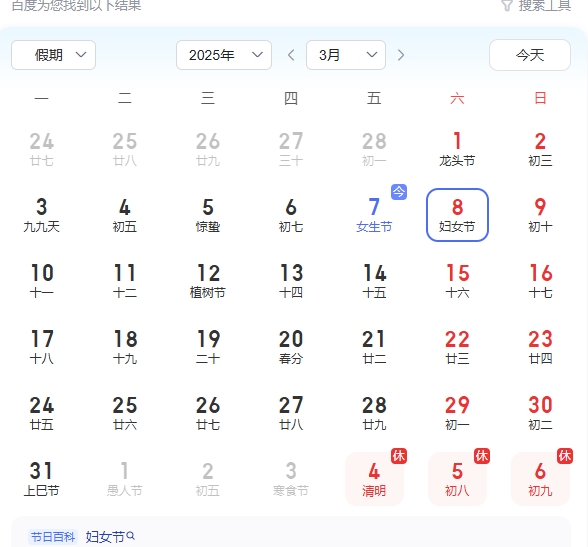
Task: Select April 3 寒食节
Action: [291, 479]
